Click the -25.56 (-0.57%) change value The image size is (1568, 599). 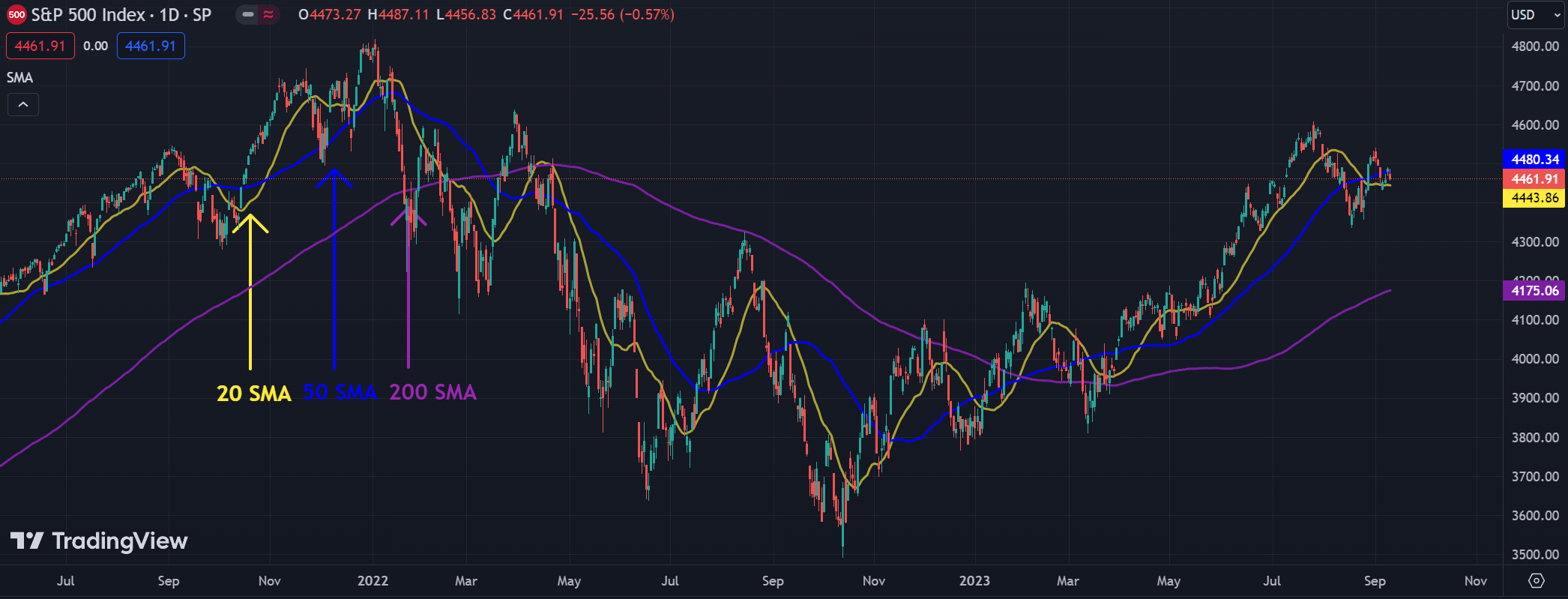coord(623,14)
